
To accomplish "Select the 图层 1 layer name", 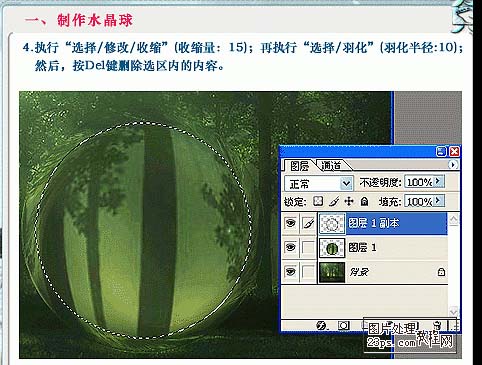I will (x=362, y=247).
